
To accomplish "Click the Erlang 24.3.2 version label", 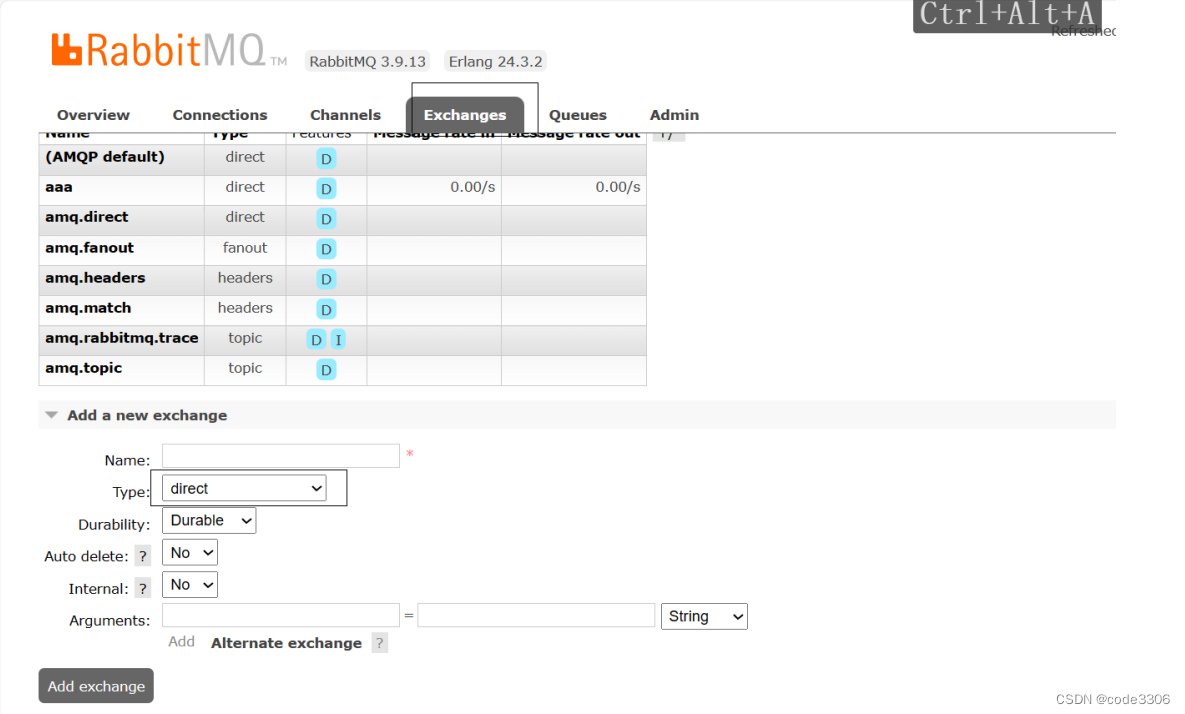I will (495, 61).
